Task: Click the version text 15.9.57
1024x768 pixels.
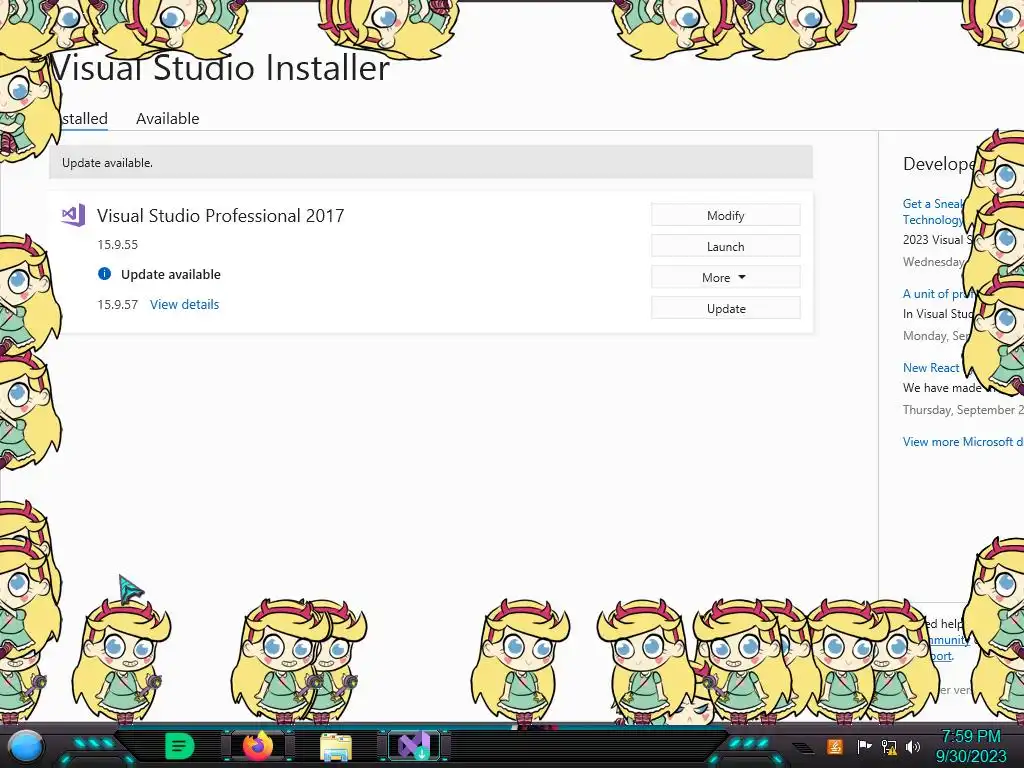Action: 118,304
